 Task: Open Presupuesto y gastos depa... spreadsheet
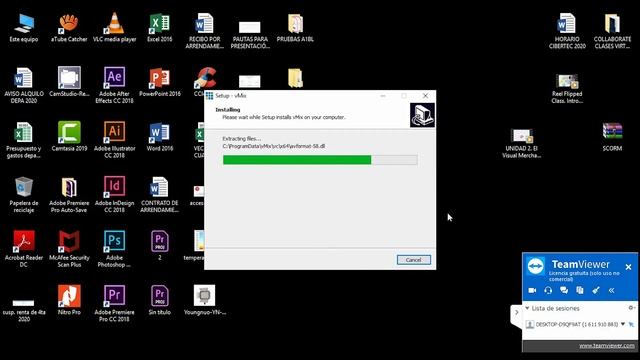coord(24,140)
